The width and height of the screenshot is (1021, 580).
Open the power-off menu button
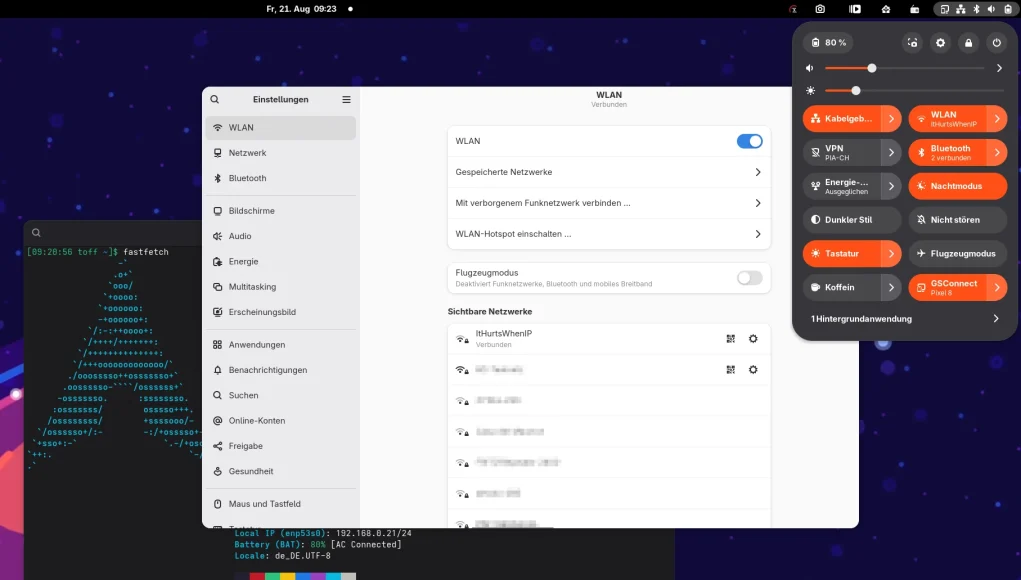pyautogui.click(x=996, y=43)
